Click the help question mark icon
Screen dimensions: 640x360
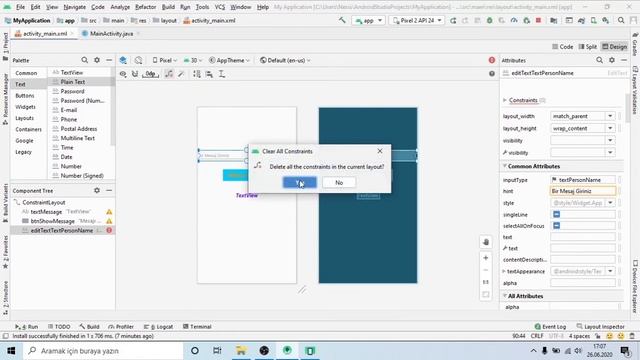tap(492, 74)
